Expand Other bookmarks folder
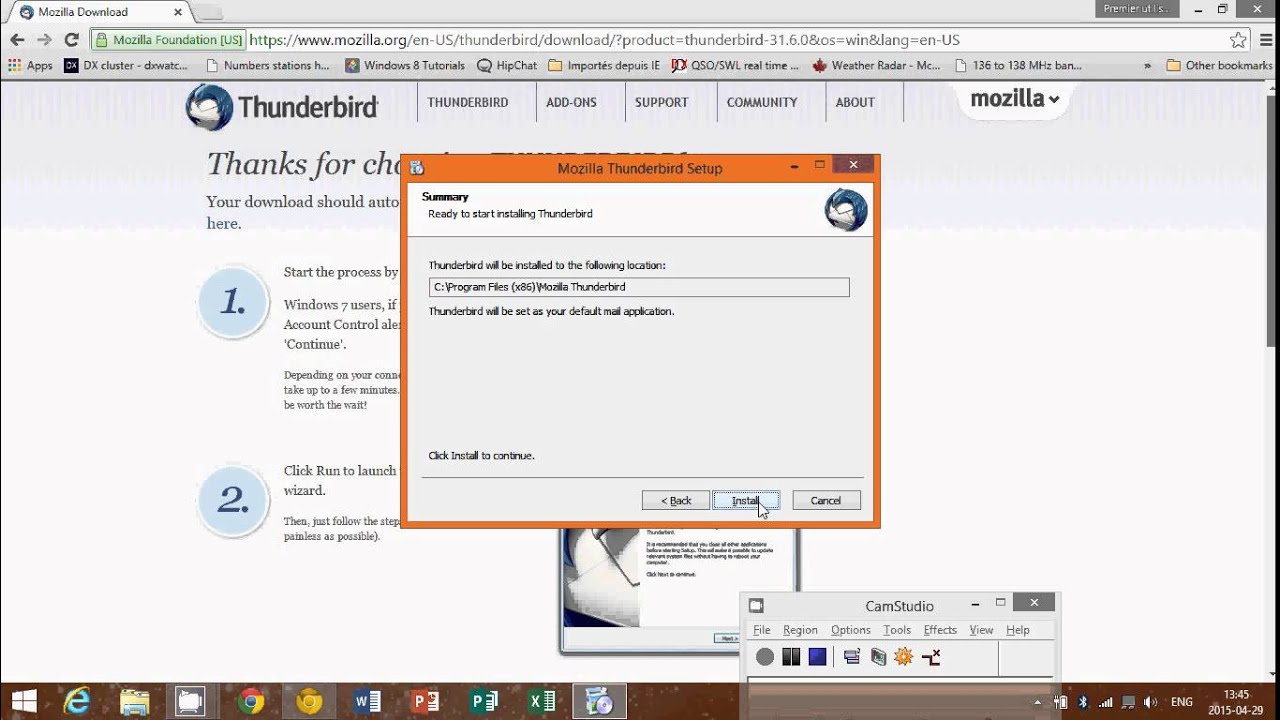This screenshot has height=720, width=1280. coord(1219,66)
